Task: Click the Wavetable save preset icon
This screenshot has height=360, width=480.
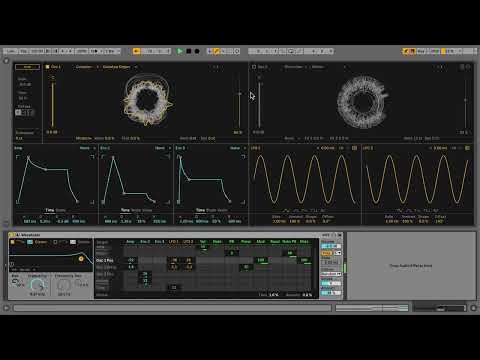Action: (340, 235)
